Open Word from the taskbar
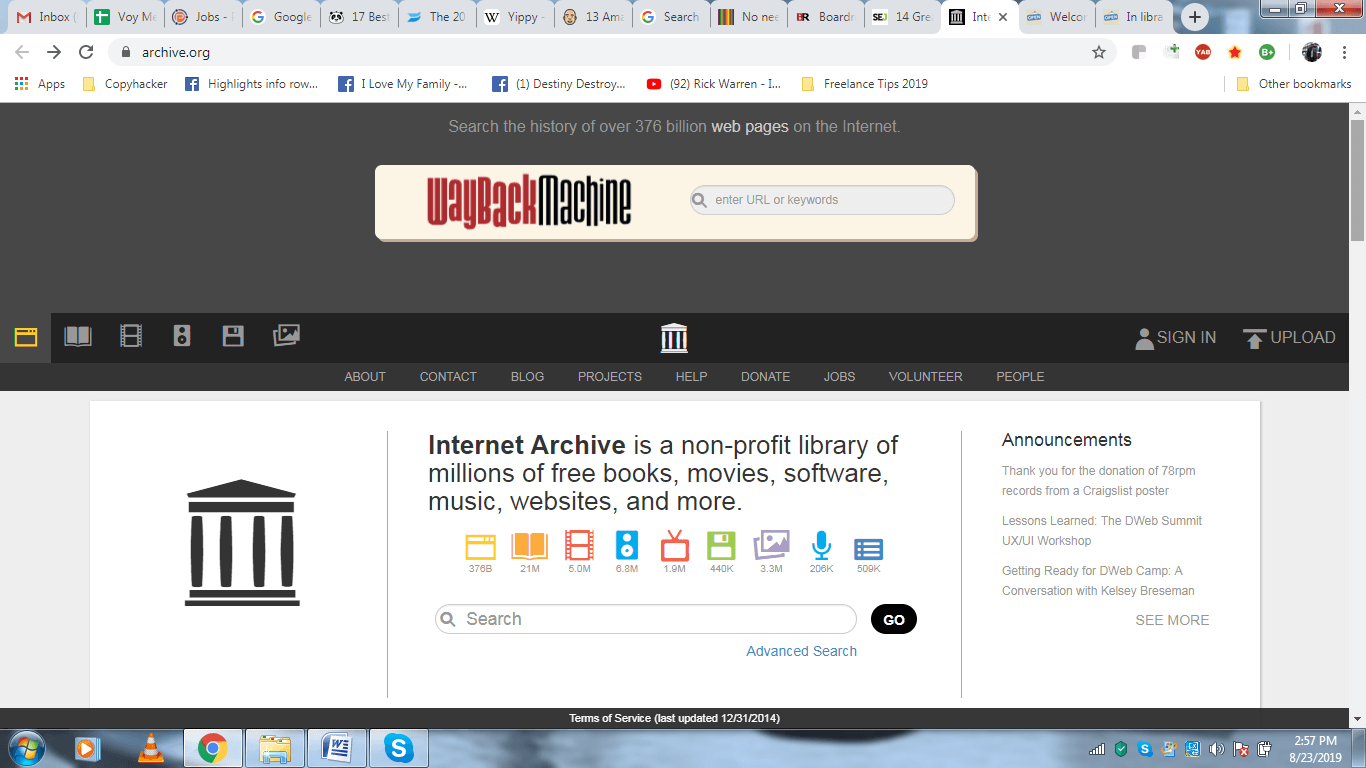The width and height of the screenshot is (1366, 768). (337, 748)
